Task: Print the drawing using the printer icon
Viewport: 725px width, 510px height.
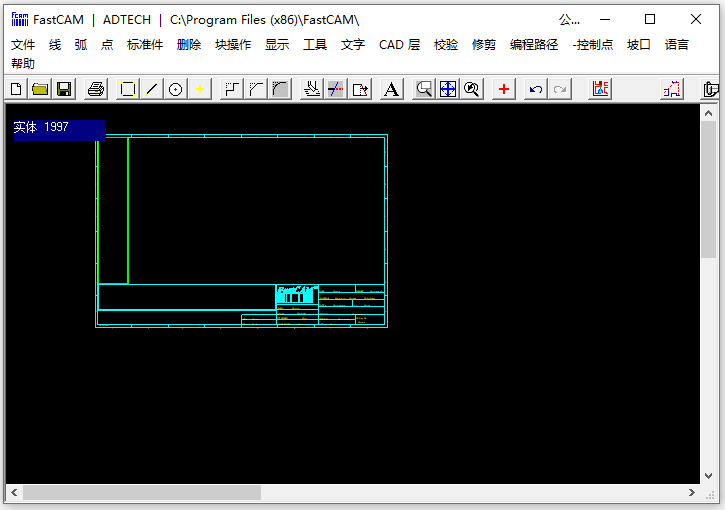Action: tap(96, 89)
